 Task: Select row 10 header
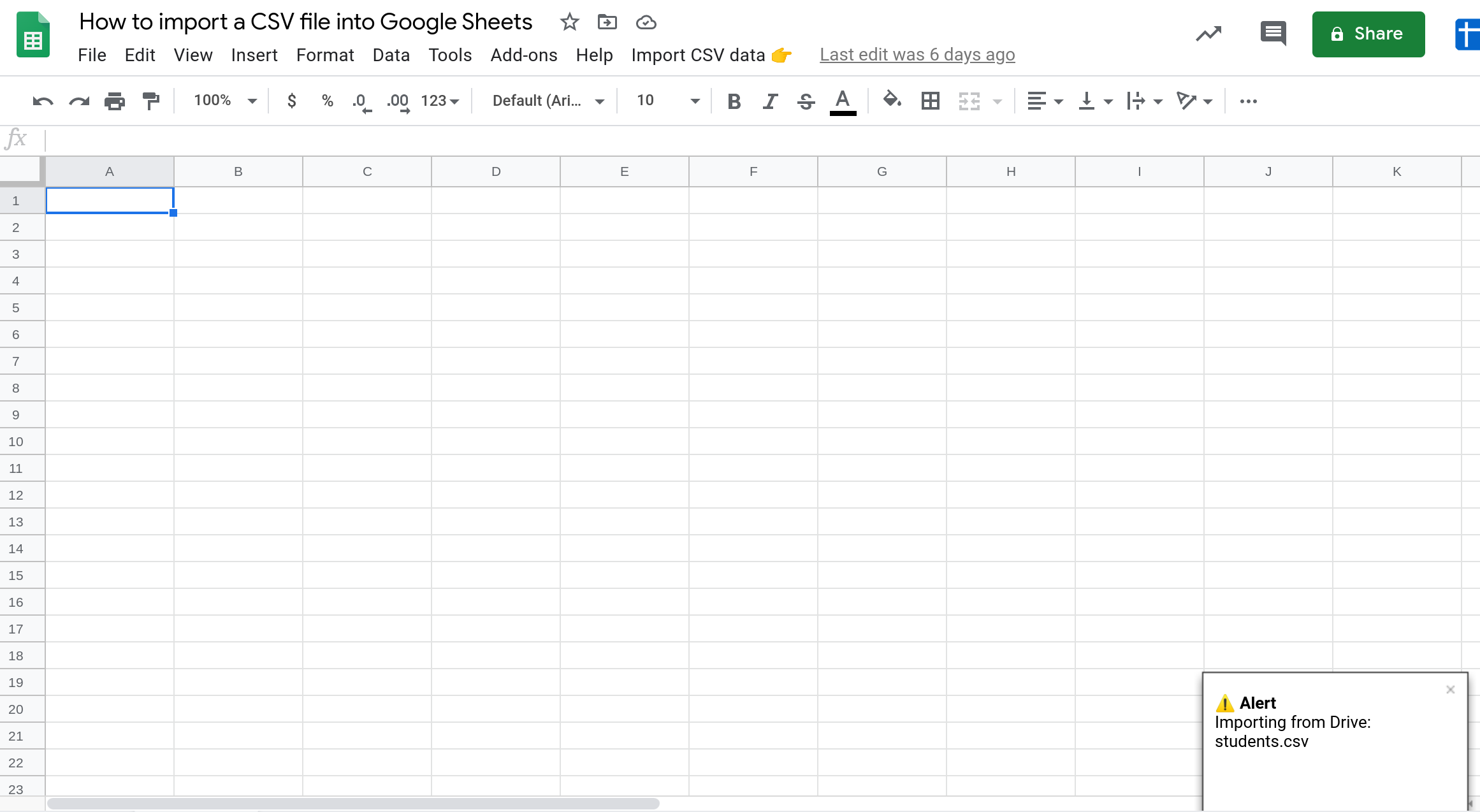[x=22, y=442]
